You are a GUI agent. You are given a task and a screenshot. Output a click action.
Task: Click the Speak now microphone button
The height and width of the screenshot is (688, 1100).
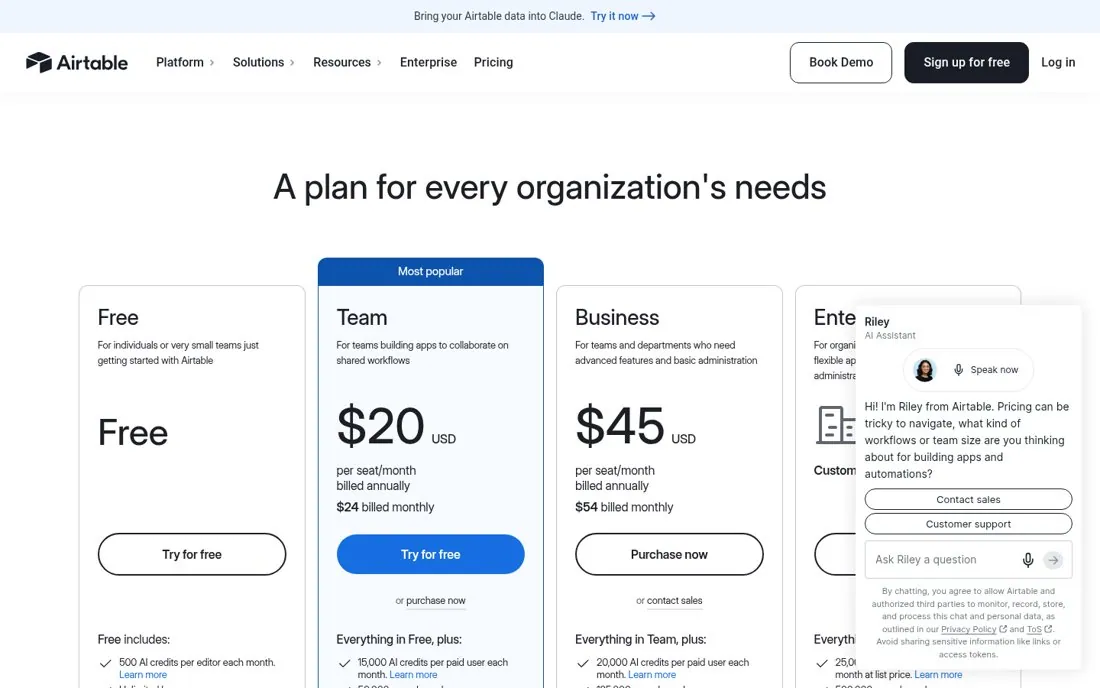[x=986, y=370]
